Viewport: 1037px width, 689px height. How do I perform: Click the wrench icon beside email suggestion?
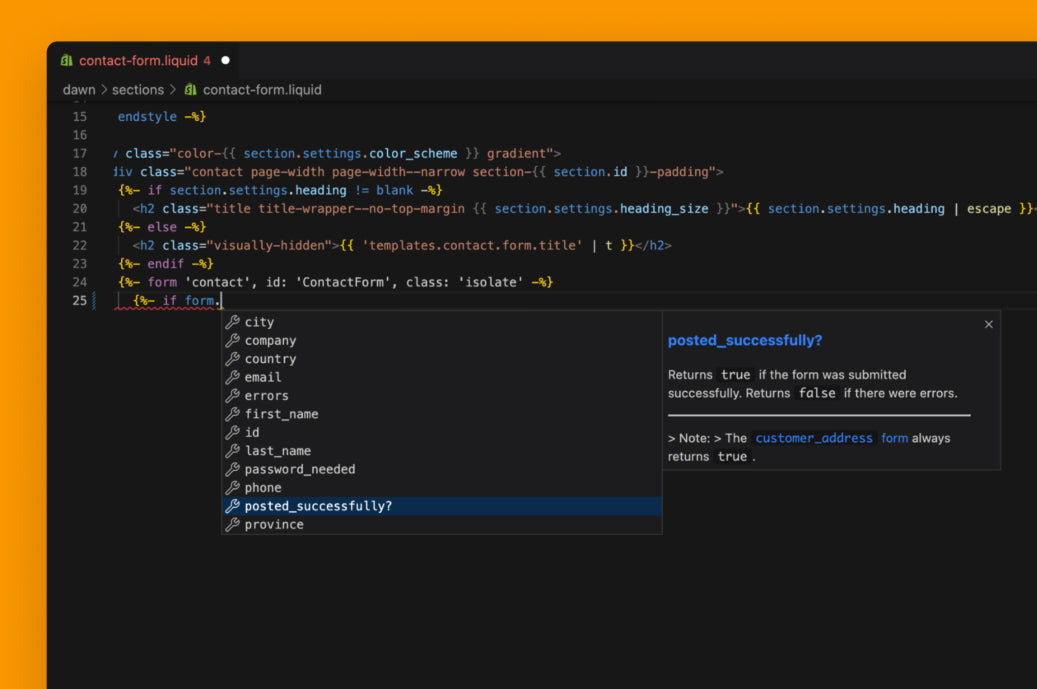pyautogui.click(x=232, y=377)
